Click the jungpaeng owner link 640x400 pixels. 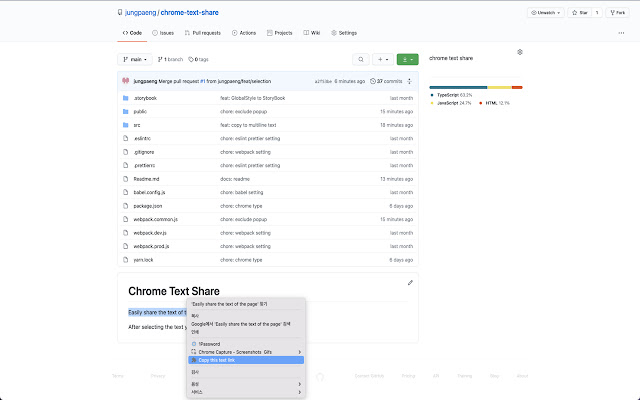[140, 13]
